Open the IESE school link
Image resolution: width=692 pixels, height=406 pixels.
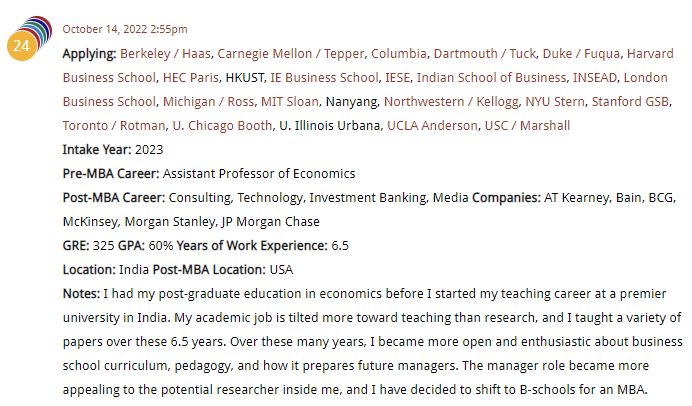pos(398,78)
